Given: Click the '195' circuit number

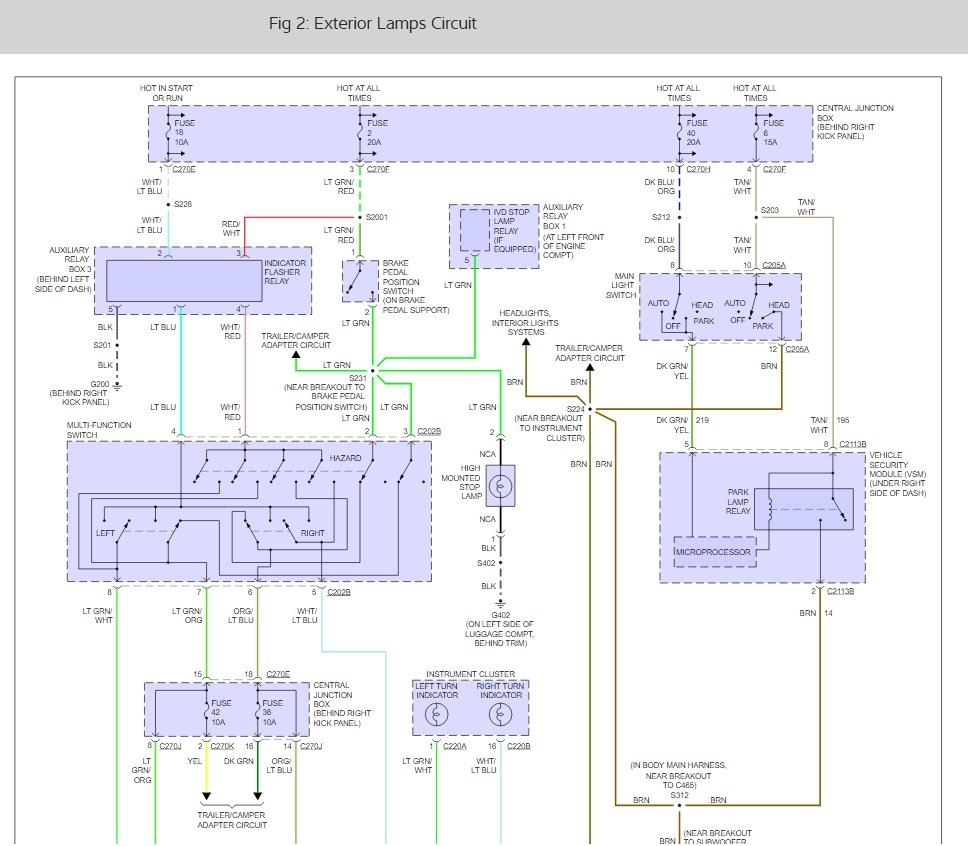Looking at the screenshot, I should pyautogui.click(x=843, y=420).
